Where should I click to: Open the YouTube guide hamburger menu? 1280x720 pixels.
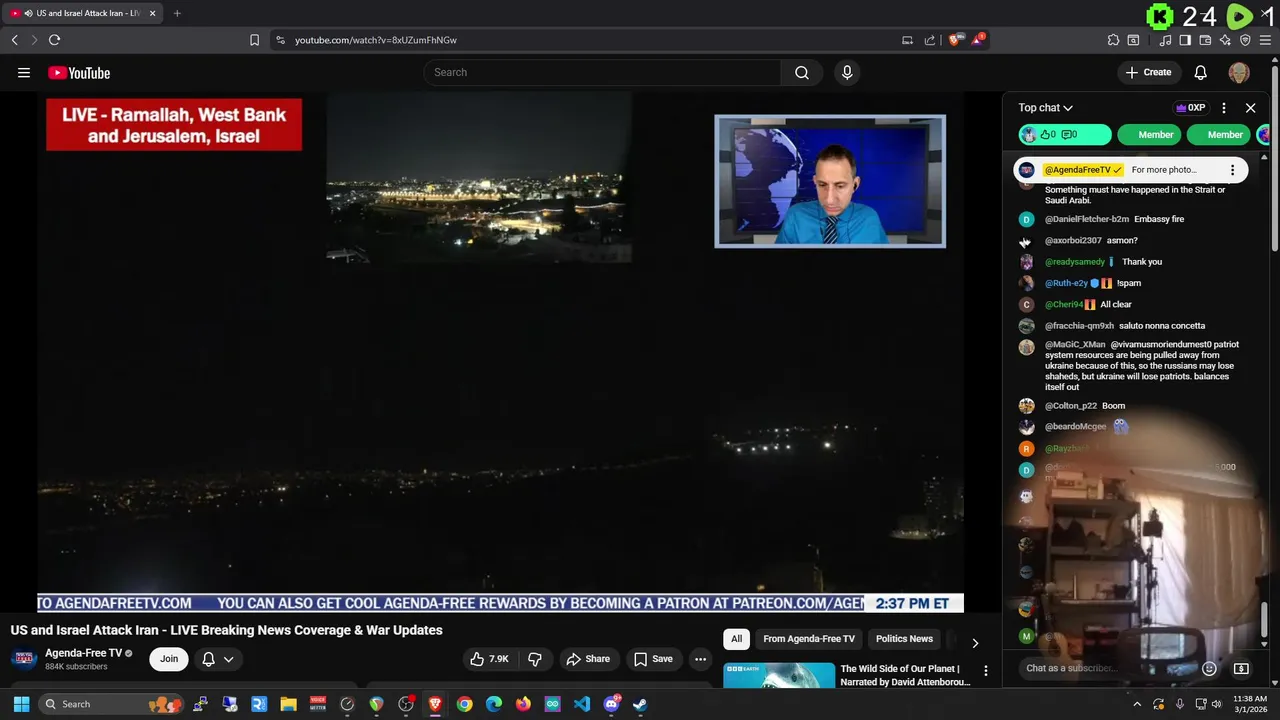24,72
